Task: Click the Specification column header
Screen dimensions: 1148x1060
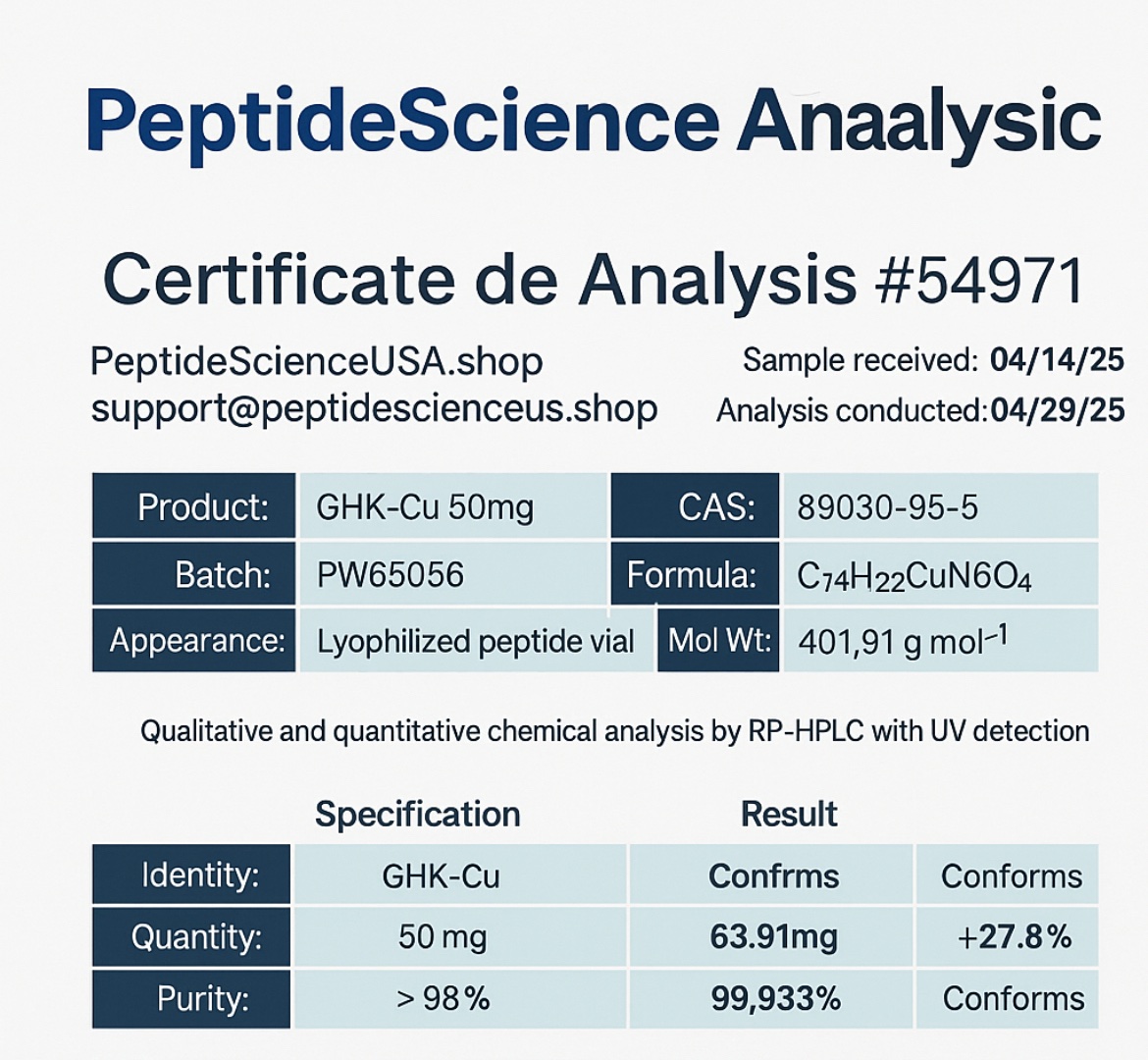Action: pyautogui.click(x=417, y=815)
